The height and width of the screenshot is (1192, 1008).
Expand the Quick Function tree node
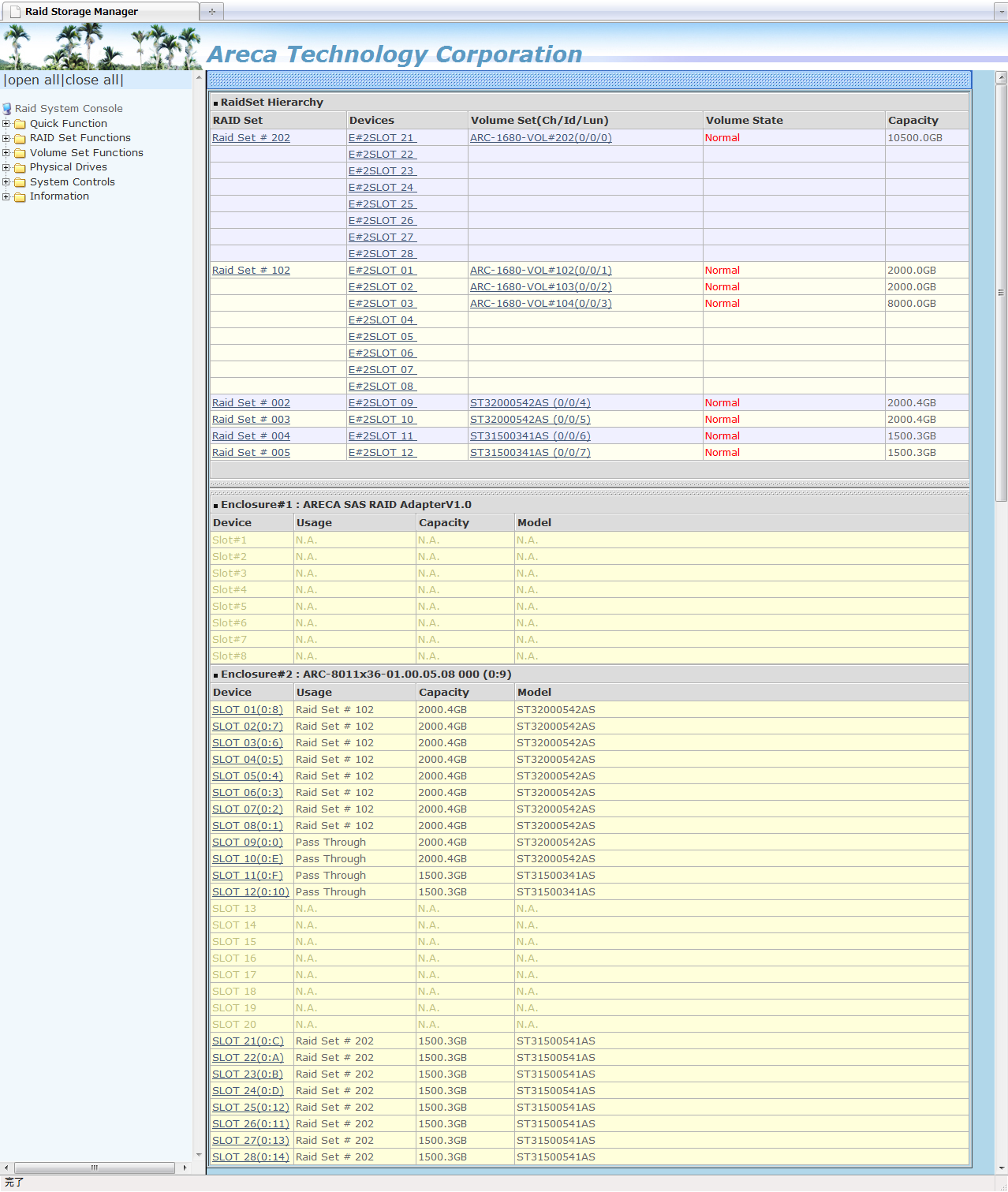click(x=6, y=124)
